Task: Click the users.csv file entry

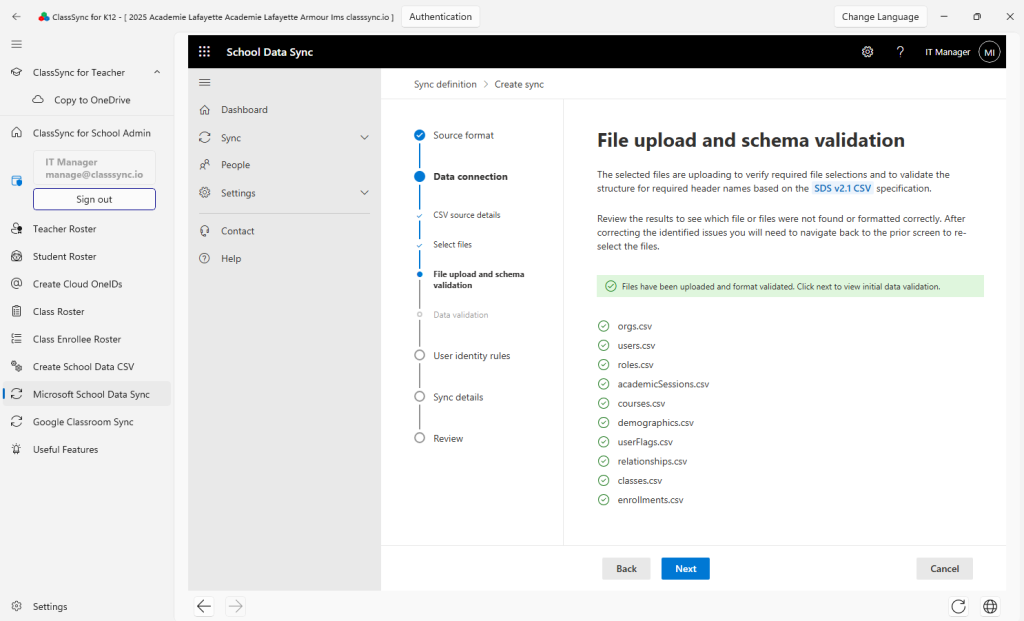Action: pos(636,345)
